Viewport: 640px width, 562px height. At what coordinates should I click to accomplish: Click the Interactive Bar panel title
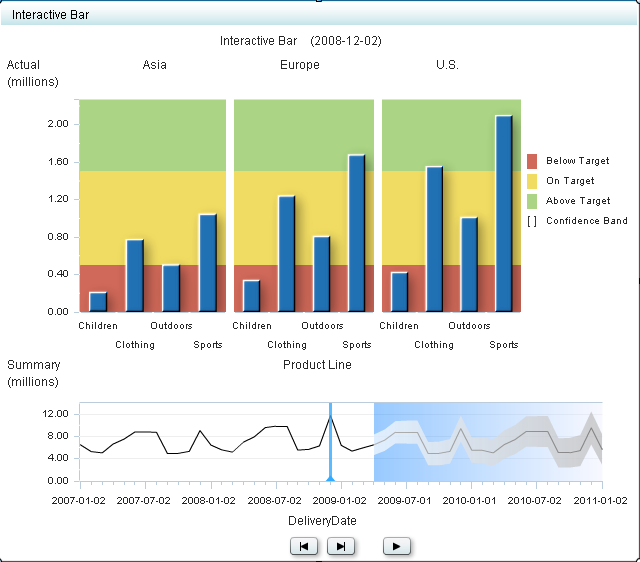[50, 15]
